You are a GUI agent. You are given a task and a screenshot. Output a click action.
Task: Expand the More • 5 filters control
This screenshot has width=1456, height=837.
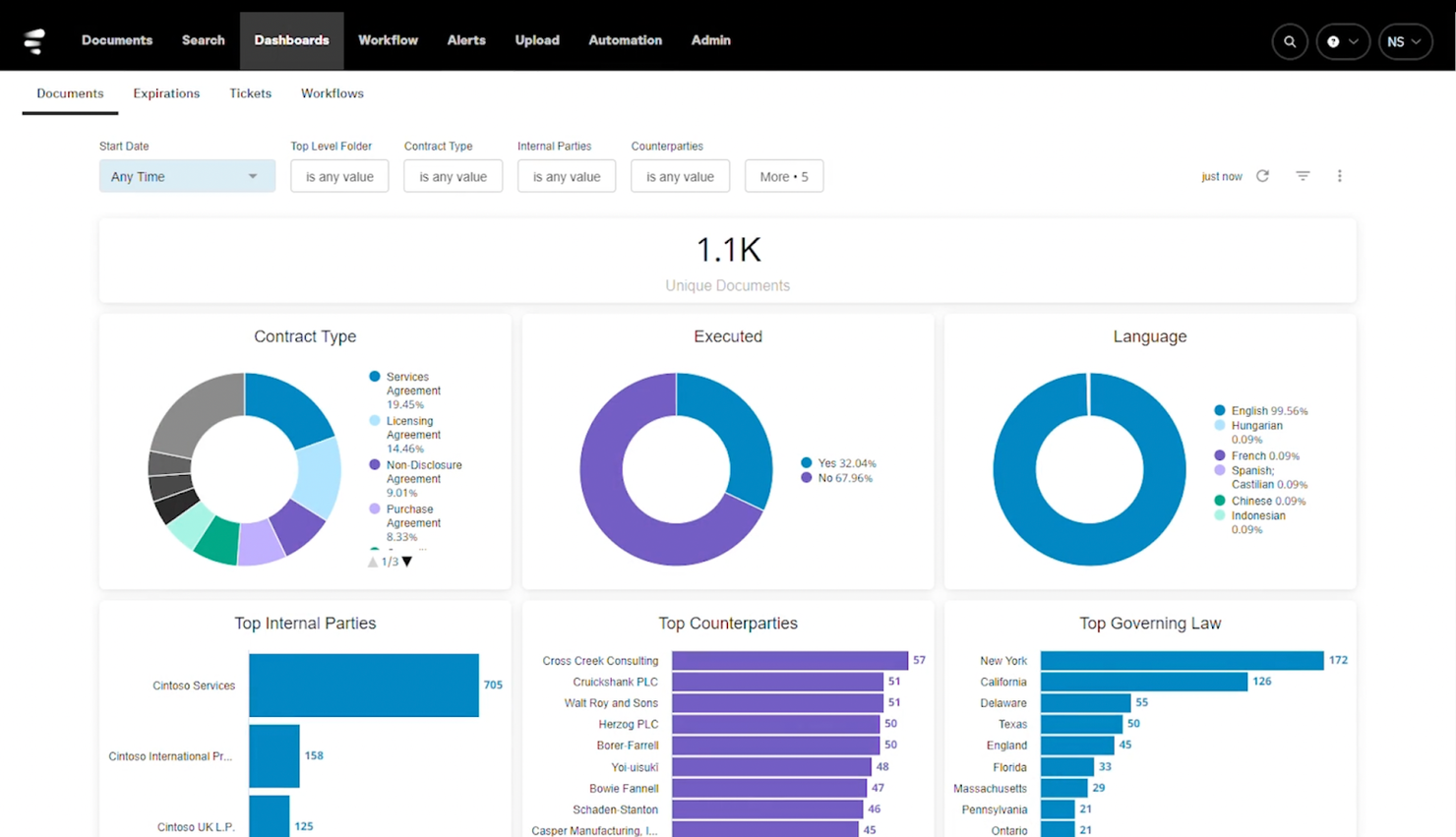[x=783, y=175]
